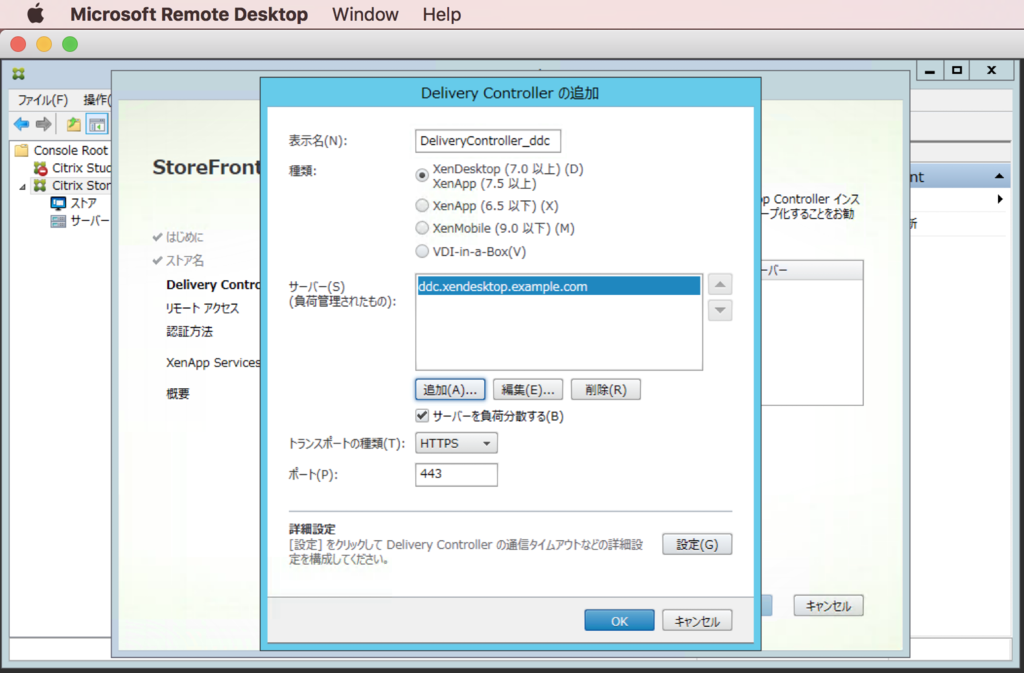1024x673 pixels.
Task: Click the Citrix Studio node icon
Action: pos(40,168)
